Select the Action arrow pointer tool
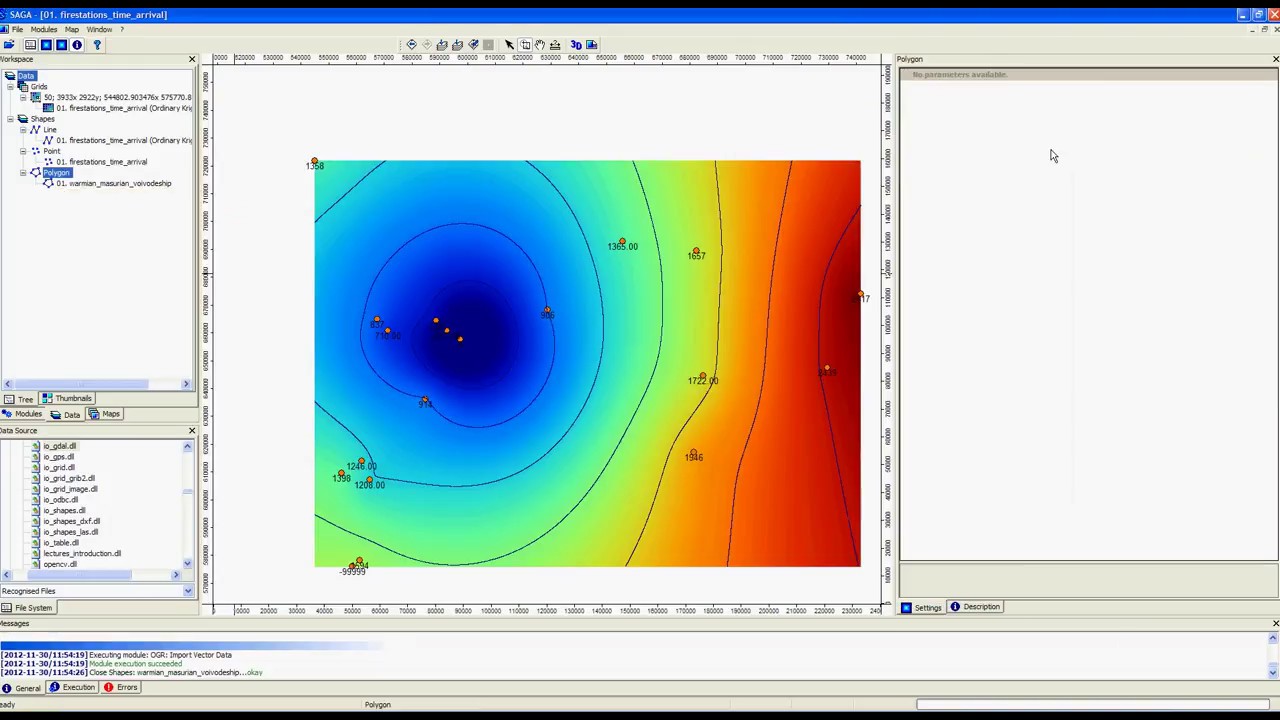This screenshot has height=720, width=1280. 509,45
